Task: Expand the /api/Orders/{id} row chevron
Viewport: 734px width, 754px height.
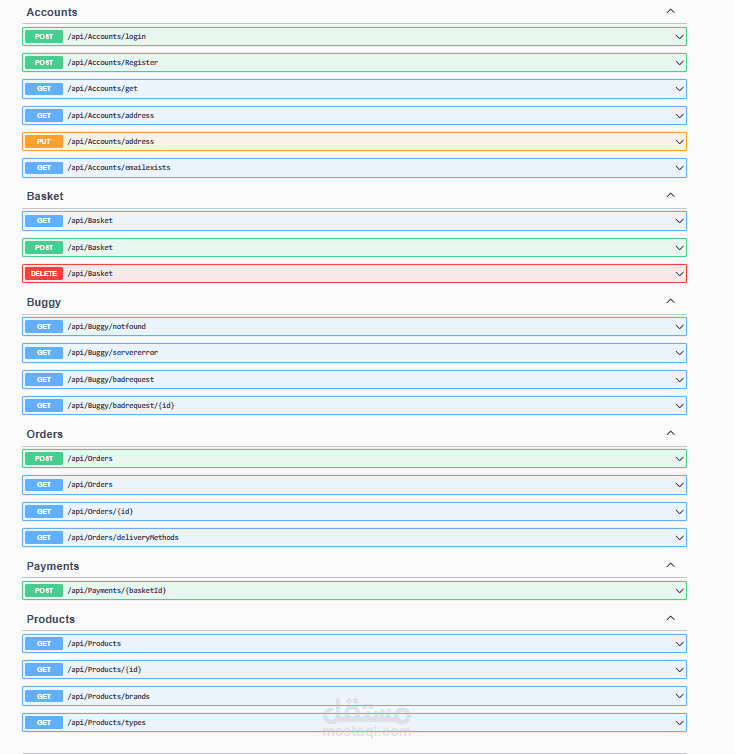Action: pyautogui.click(x=679, y=512)
